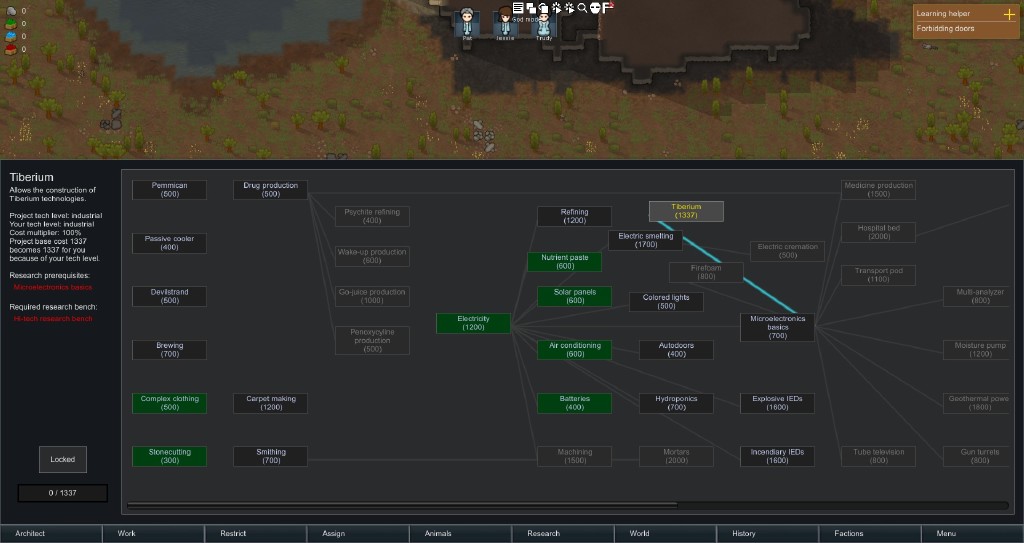Open the debug log list icon
Screen dimensions: 1024x543
point(518,8)
